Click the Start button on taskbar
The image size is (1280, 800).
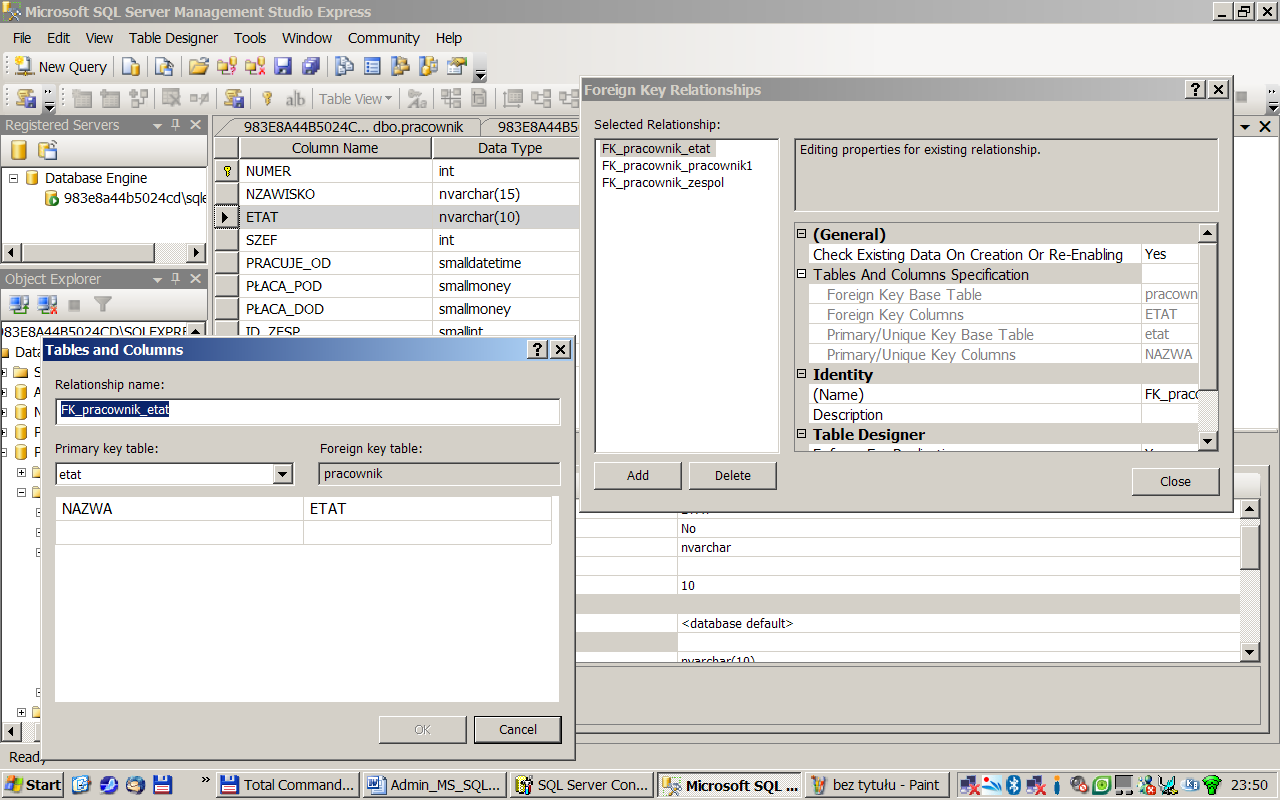tap(32, 785)
